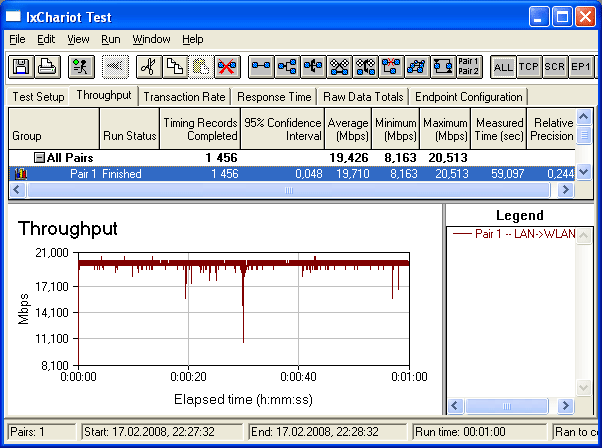602x448 pixels.
Task: Click the 95% Confidence Interval header
Action: 283,129
